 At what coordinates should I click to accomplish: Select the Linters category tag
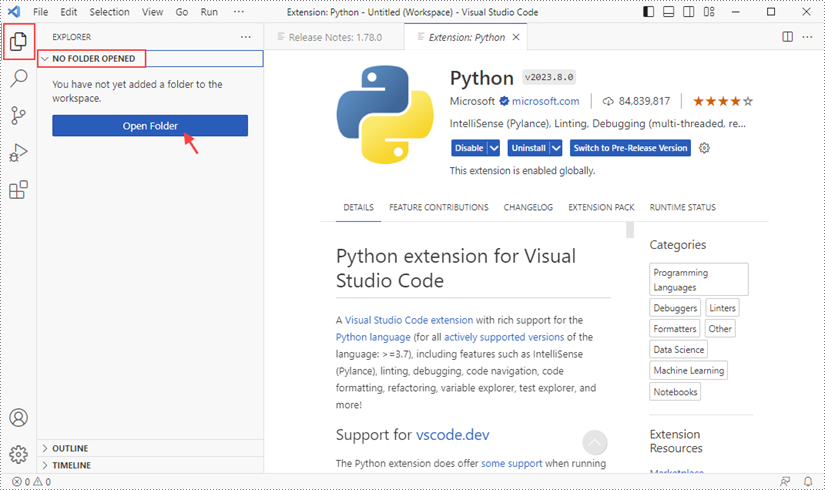[722, 308]
